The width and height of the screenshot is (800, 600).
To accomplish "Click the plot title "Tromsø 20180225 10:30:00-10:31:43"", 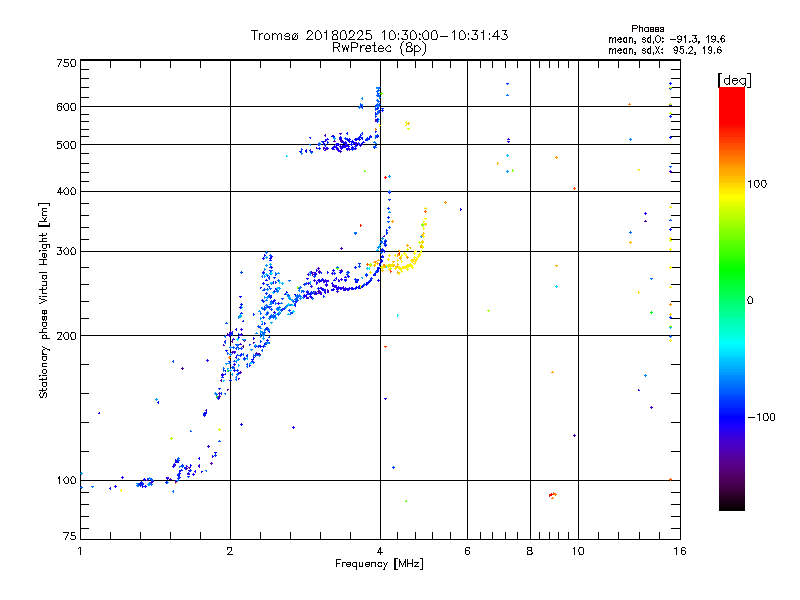I will click(379, 35).
